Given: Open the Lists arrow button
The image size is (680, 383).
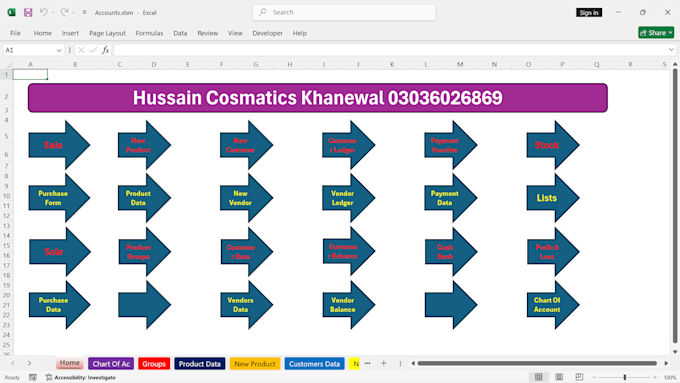Looking at the screenshot, I should pos(553,198).
